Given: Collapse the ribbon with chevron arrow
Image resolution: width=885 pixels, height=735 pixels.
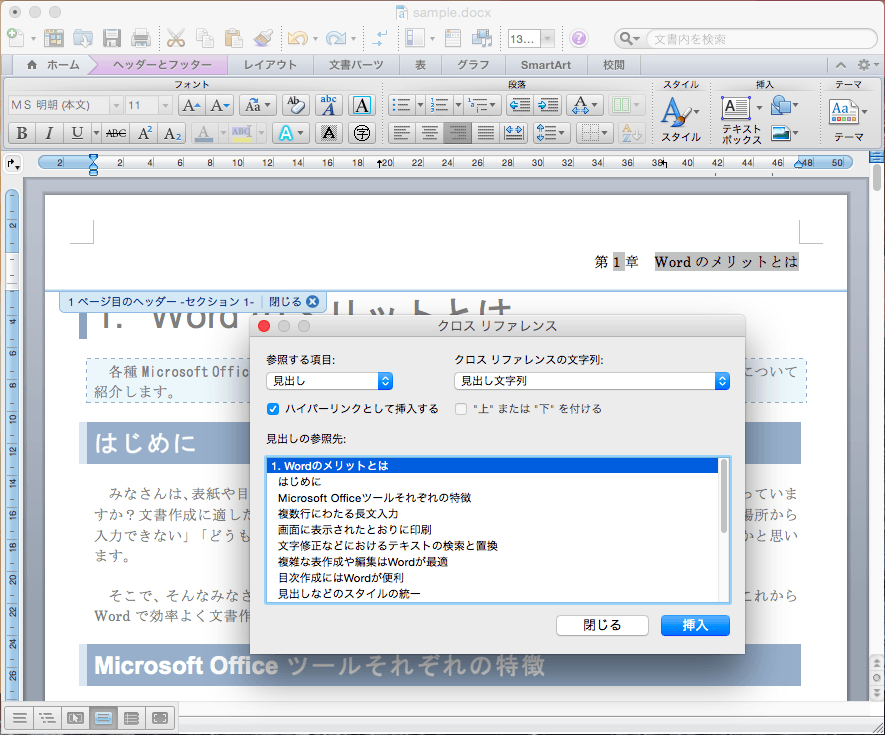Looking at the screenshot, I should pos(841,65).
